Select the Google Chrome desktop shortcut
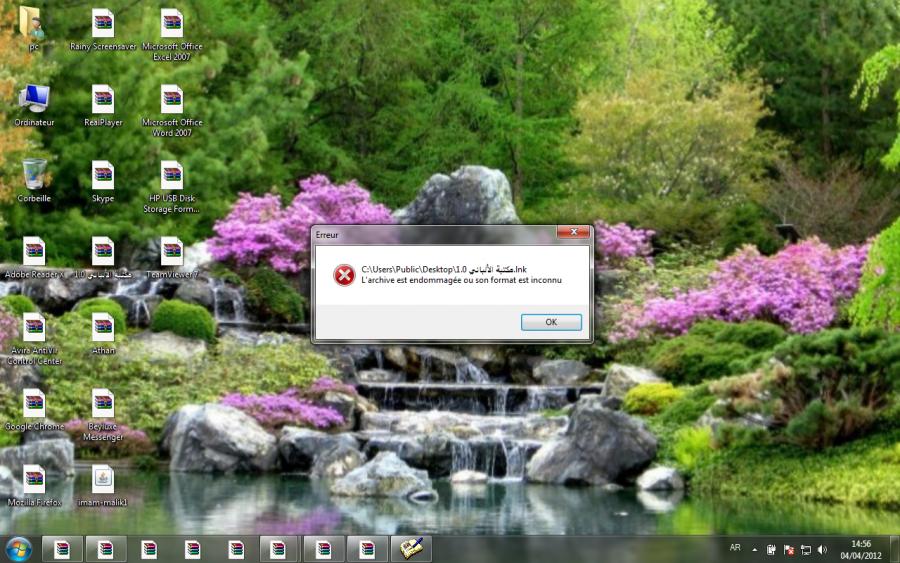 pyautogui.click(x=34, y=404)
